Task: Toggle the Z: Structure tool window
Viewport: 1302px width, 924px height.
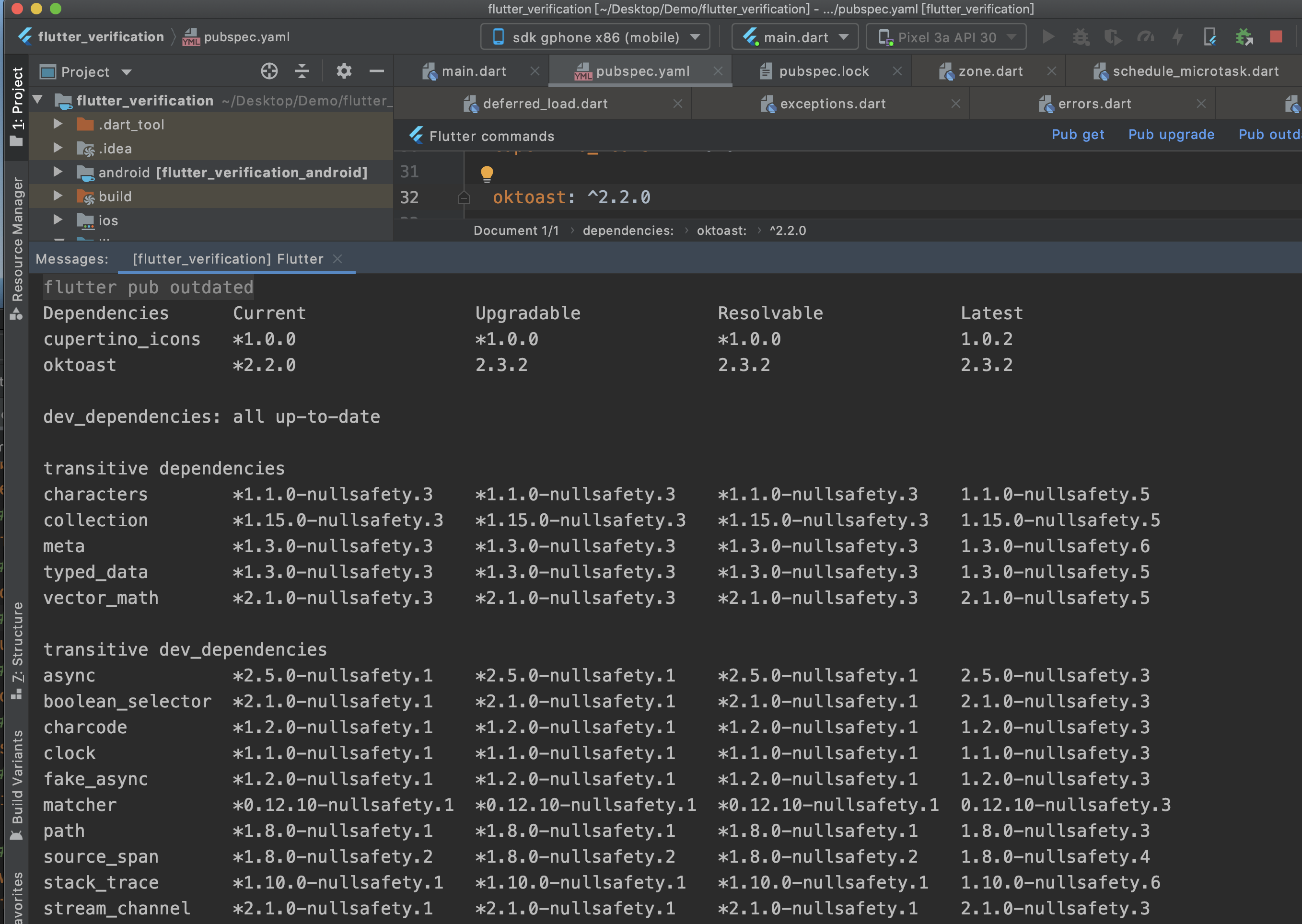Action: click(17, 648)
